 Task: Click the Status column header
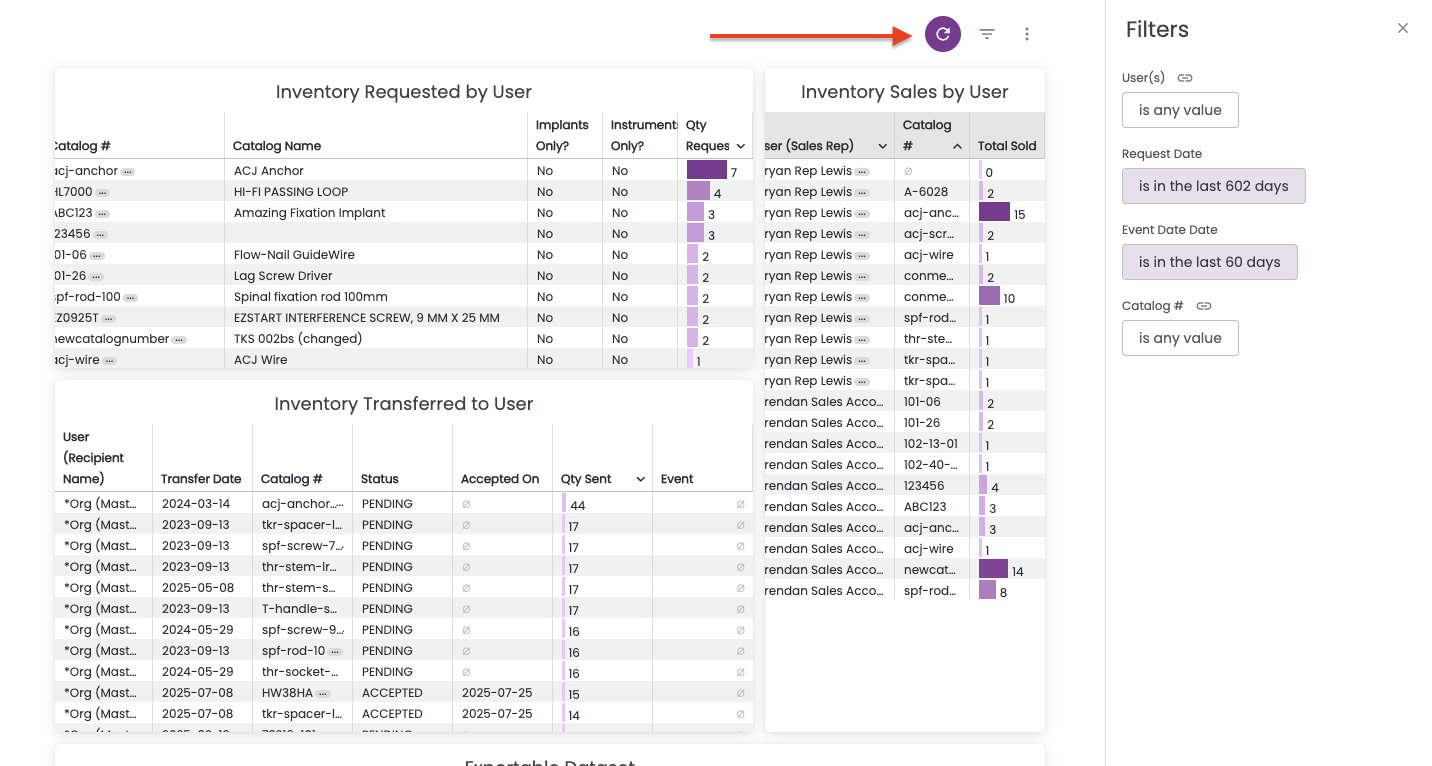(x=379, y=479)
